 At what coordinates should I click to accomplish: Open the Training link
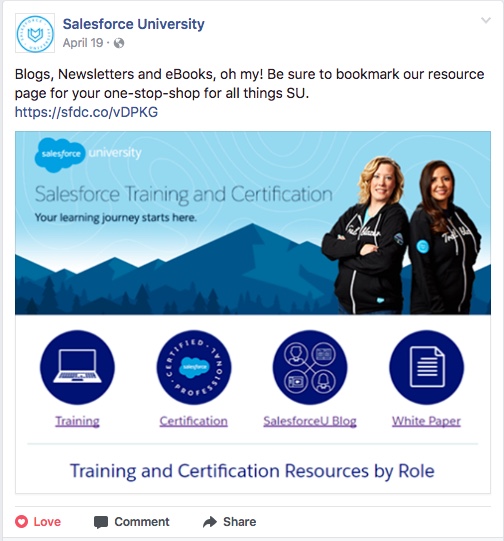(x=77, y=421)
